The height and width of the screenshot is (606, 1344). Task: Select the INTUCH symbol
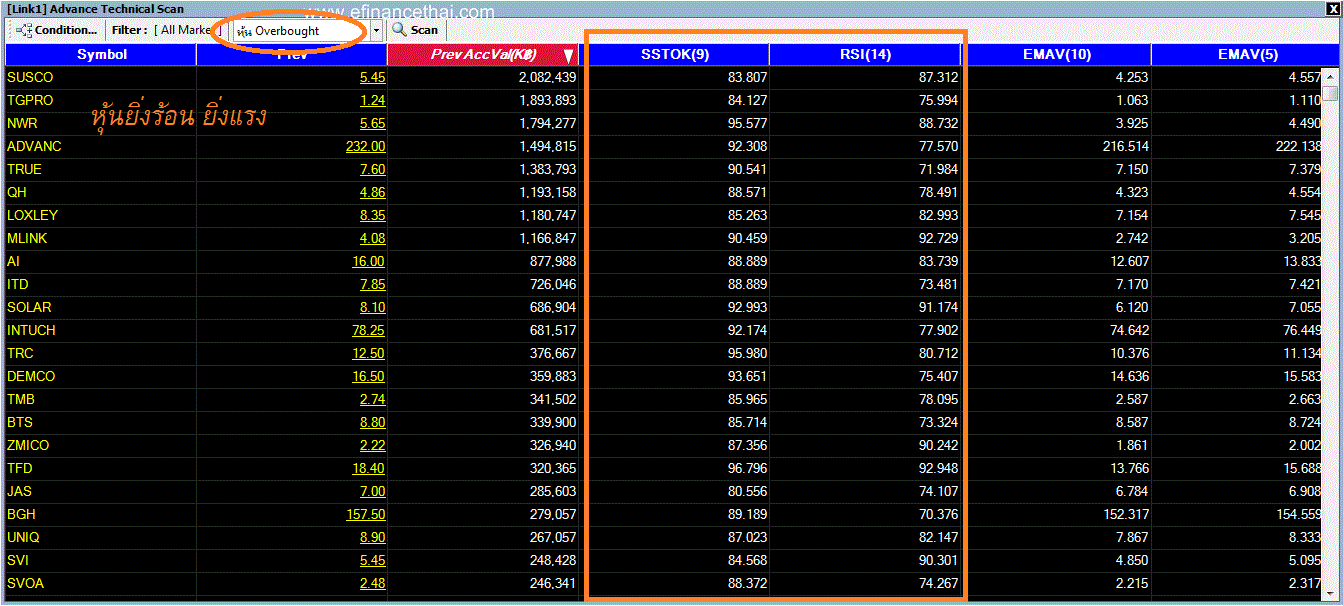coord(31,330)
